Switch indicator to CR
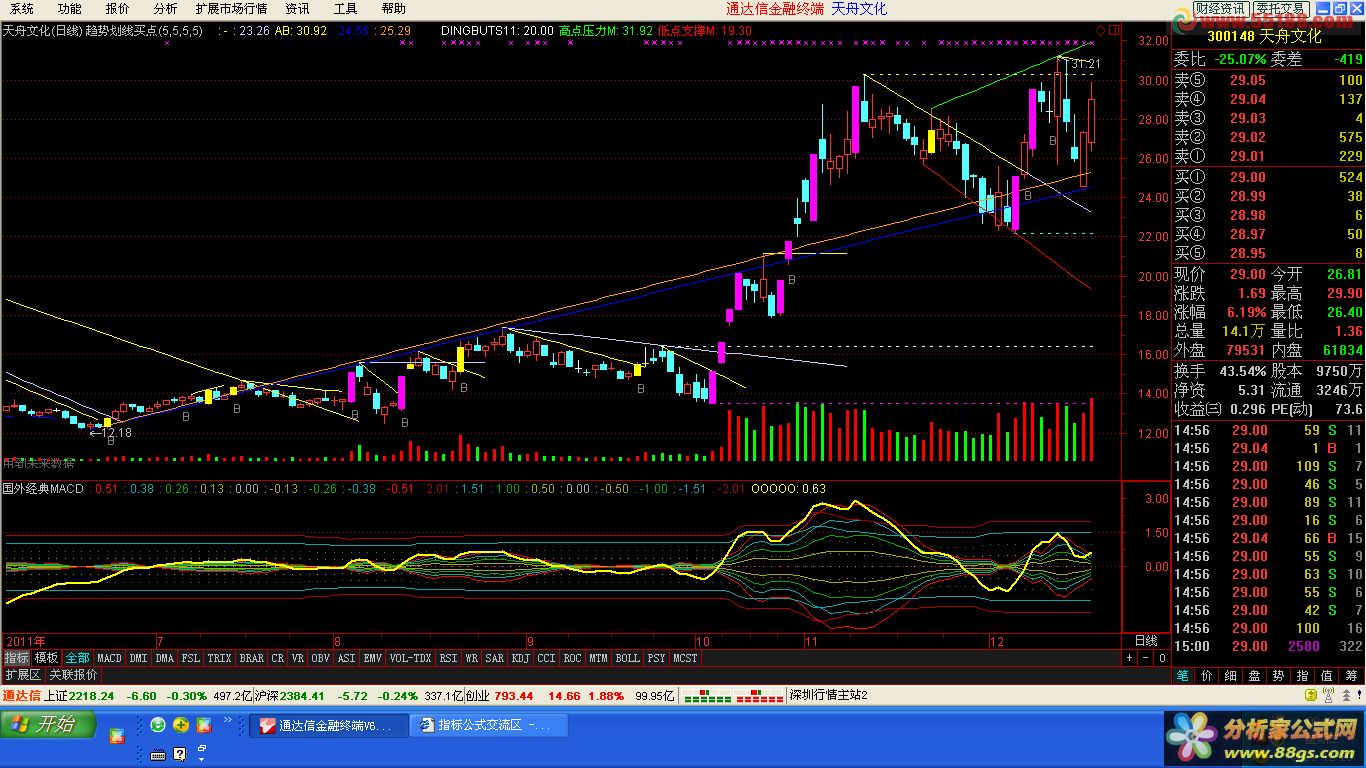Image resolution: width=1366 pixels, height=768 pixels. [x=277, y=658]
